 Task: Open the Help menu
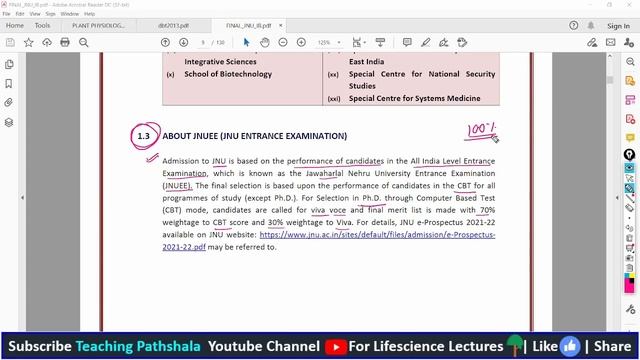89,14
